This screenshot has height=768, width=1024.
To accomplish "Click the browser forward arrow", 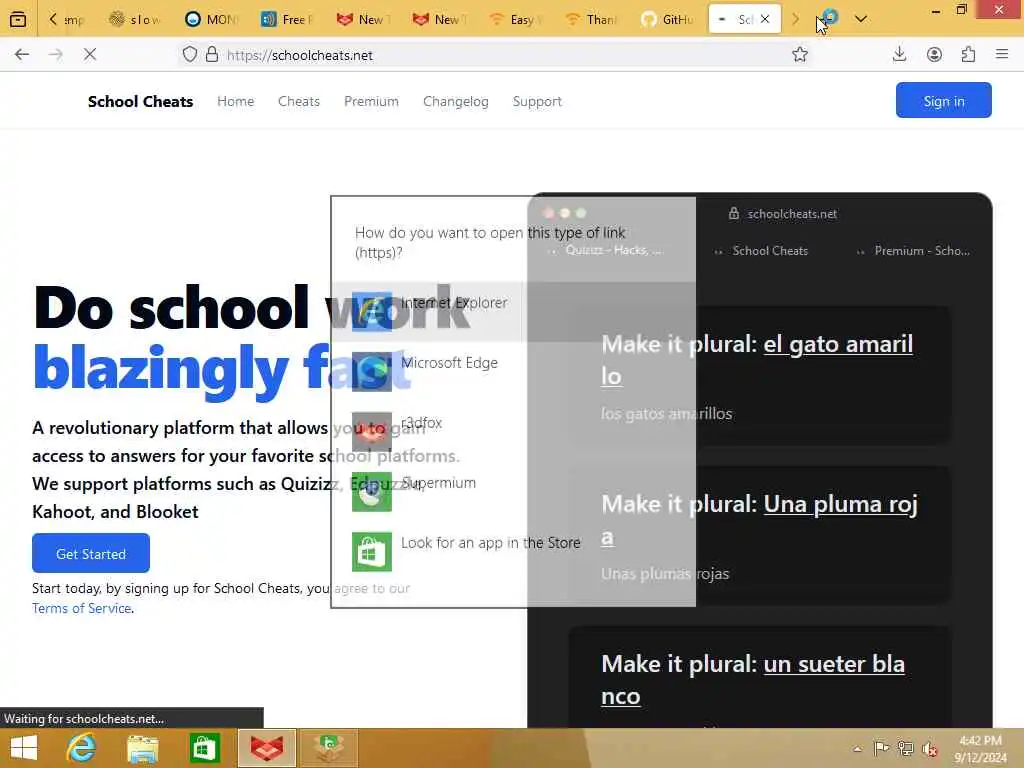I will (56, 55).
